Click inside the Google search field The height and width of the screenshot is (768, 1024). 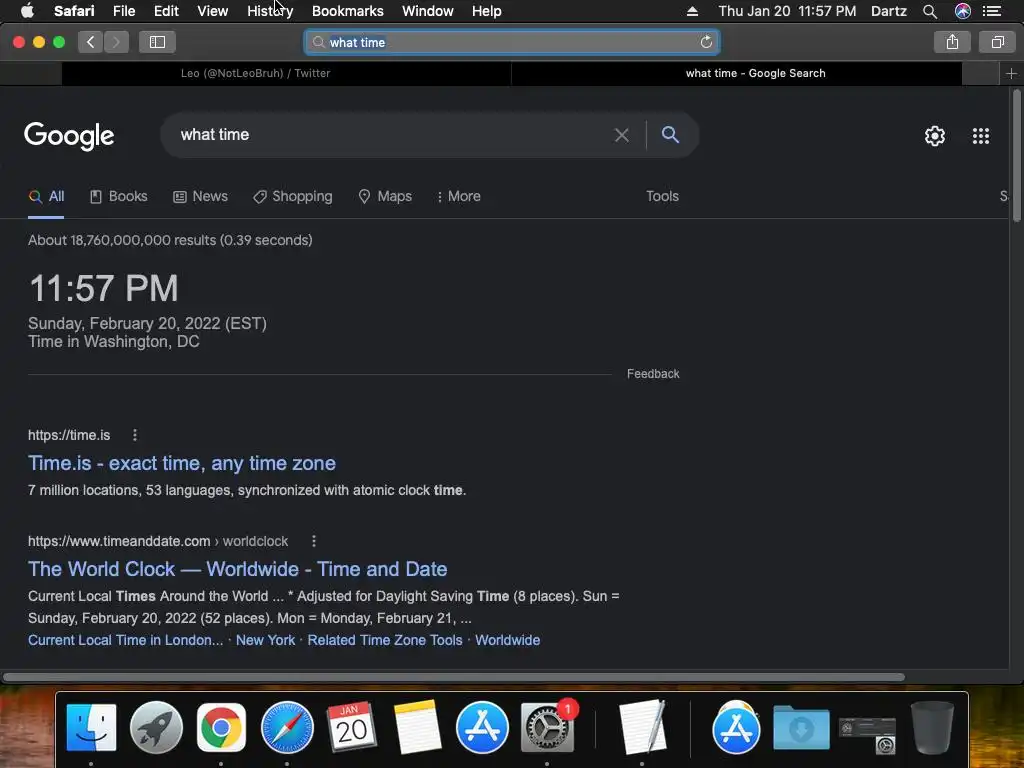click(392, 135)
